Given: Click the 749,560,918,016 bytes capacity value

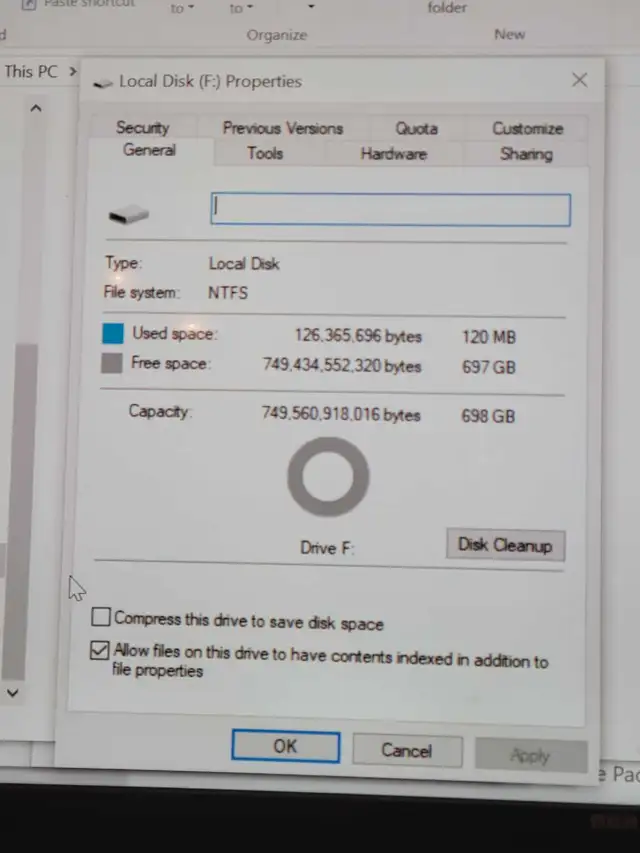Looking at the screenshot, I should pos(341,414).
